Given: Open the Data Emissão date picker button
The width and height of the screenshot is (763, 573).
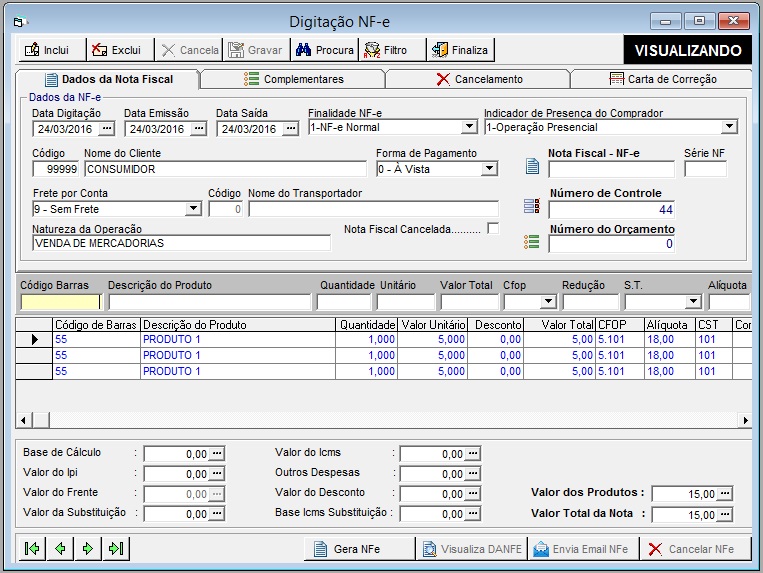Looking at the screenshot, I should click(x=199, y=128).
